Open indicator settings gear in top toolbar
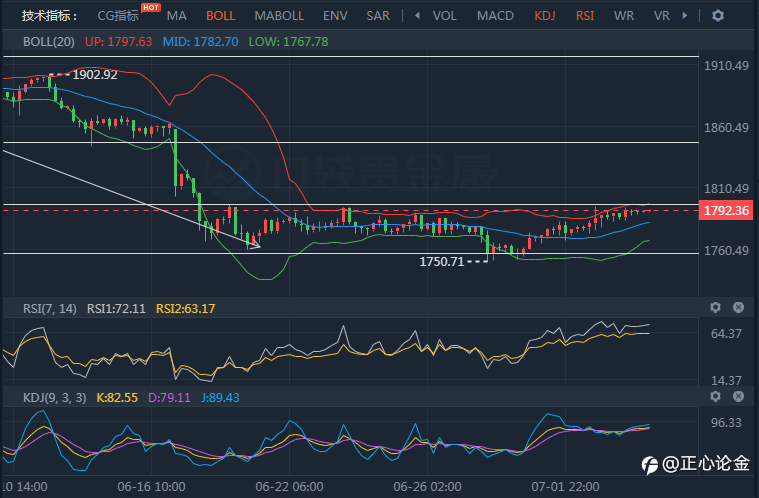The image size is (759, 498). coord(718,15)
